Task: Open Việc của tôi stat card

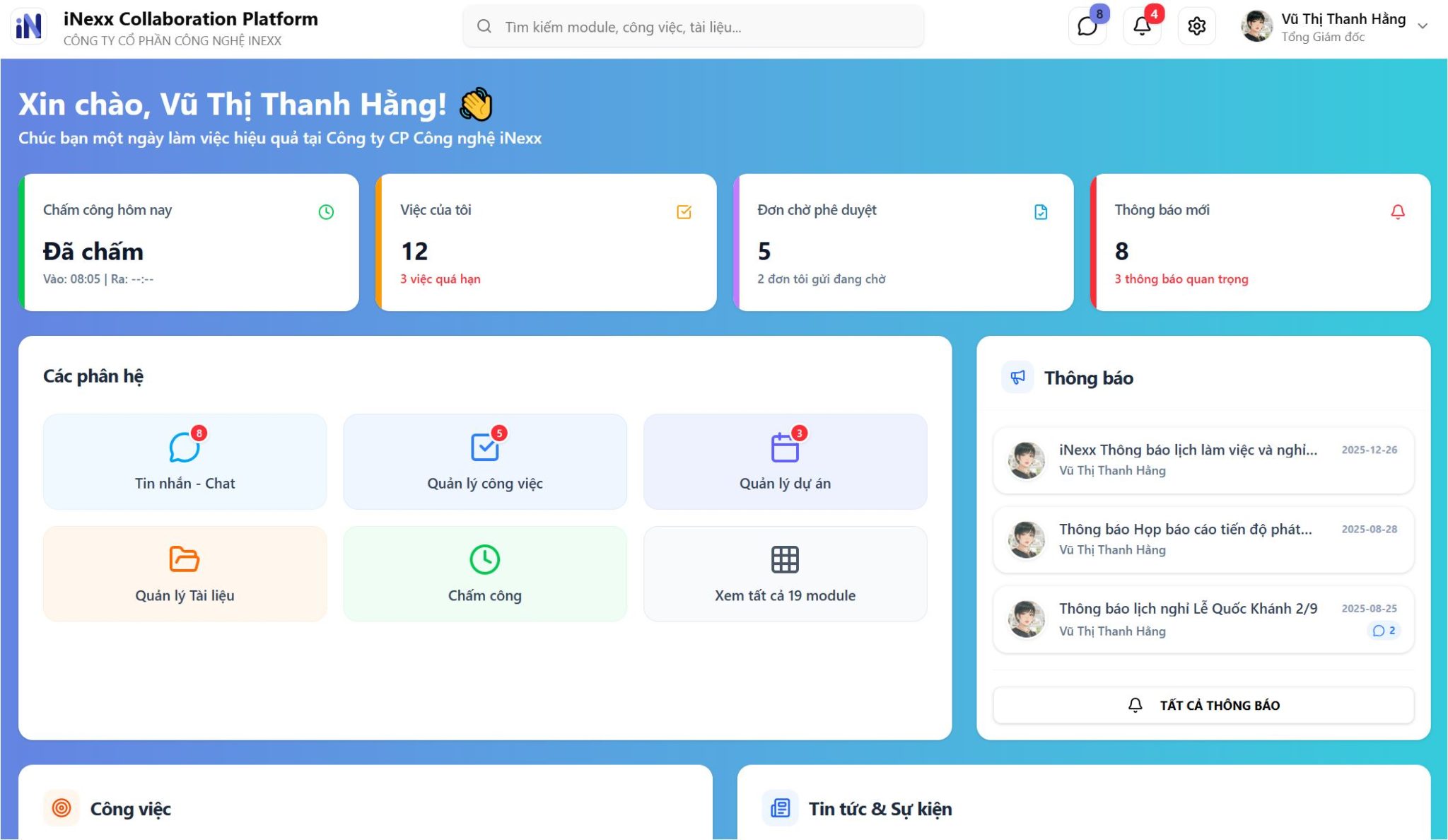Action: pyautogui.click(x=546, y=243)
